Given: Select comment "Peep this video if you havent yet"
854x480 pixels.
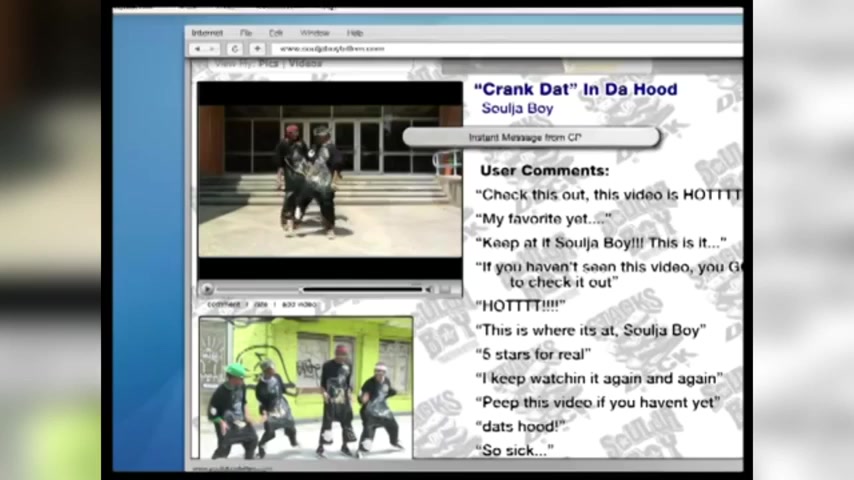Looking at the screenshot, I should 598,402.
